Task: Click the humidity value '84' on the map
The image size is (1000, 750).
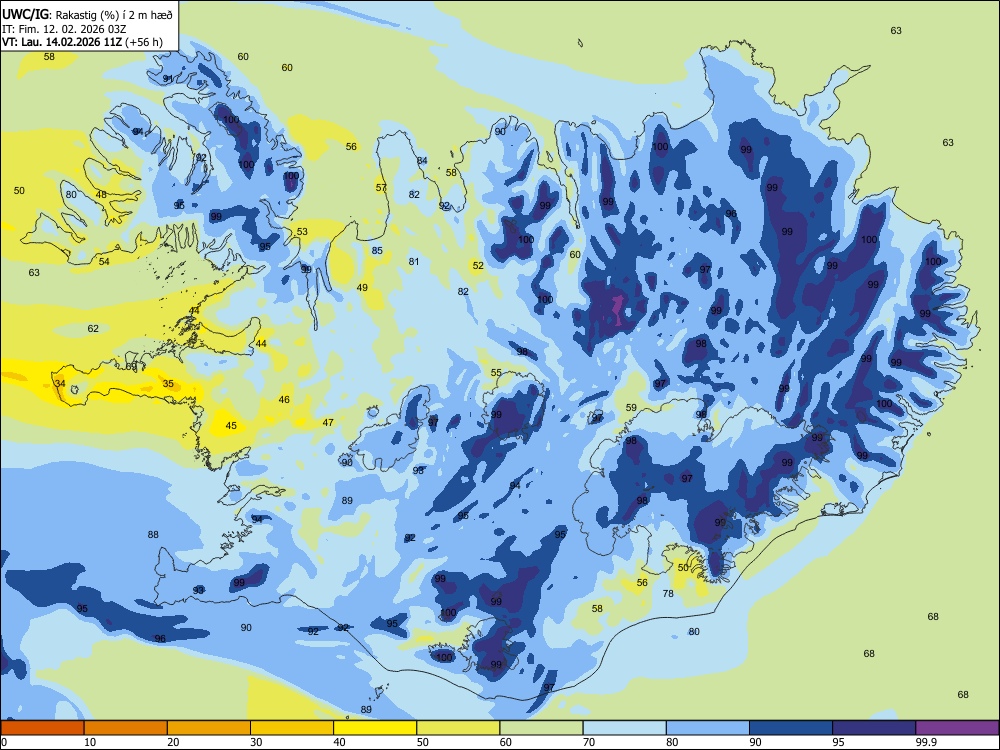Action: (422, 161)
